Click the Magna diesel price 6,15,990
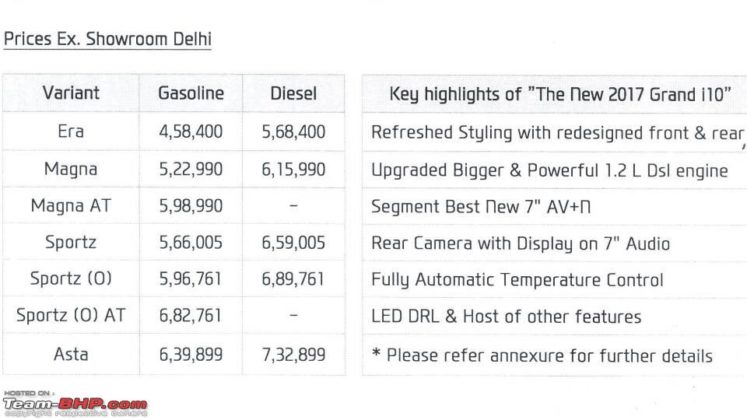 coord(294,170)
